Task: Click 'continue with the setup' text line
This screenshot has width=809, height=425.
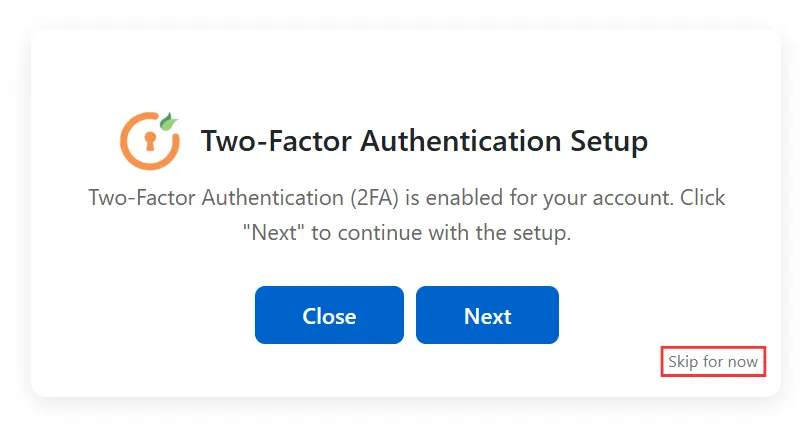Action: click(x=453, y=234)
